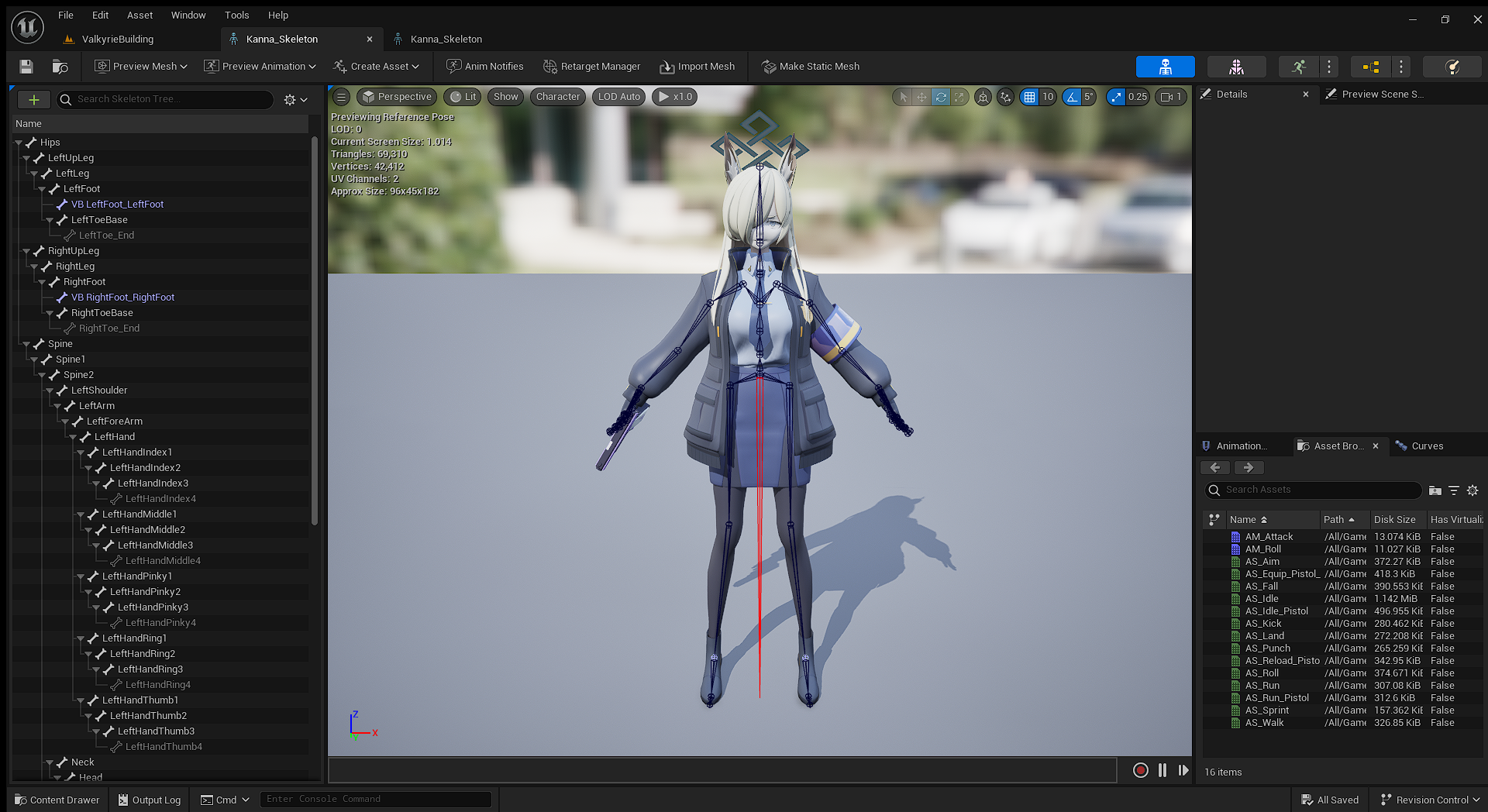Step forward one frame in timeline
1488x812 pixels.
1183,770
